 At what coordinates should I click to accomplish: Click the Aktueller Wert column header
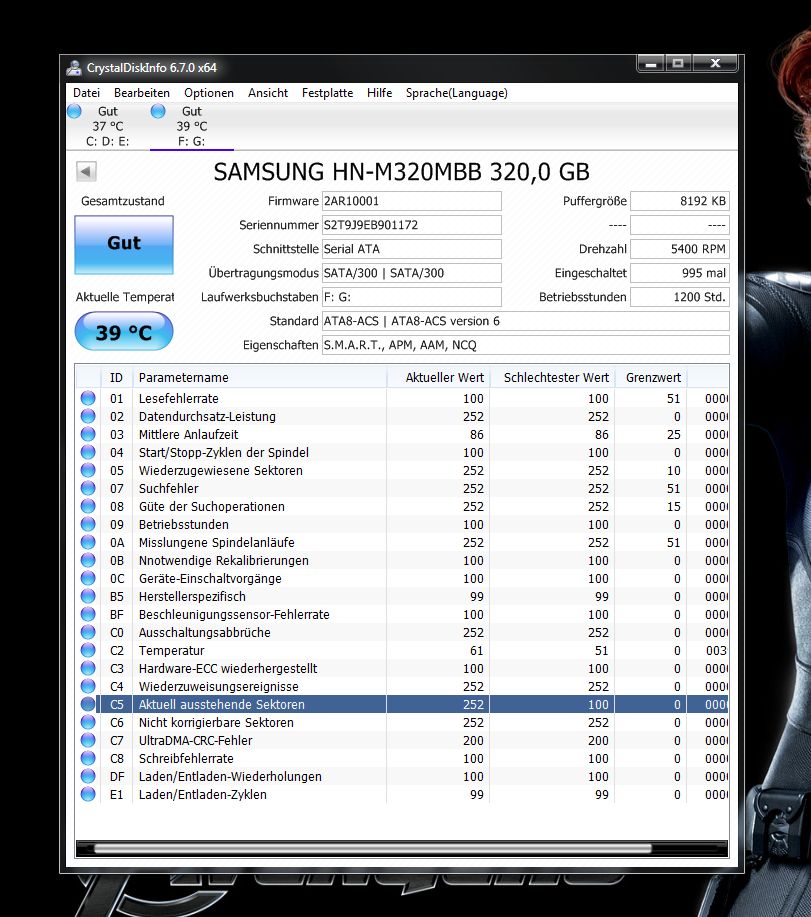tap(439, 378)
